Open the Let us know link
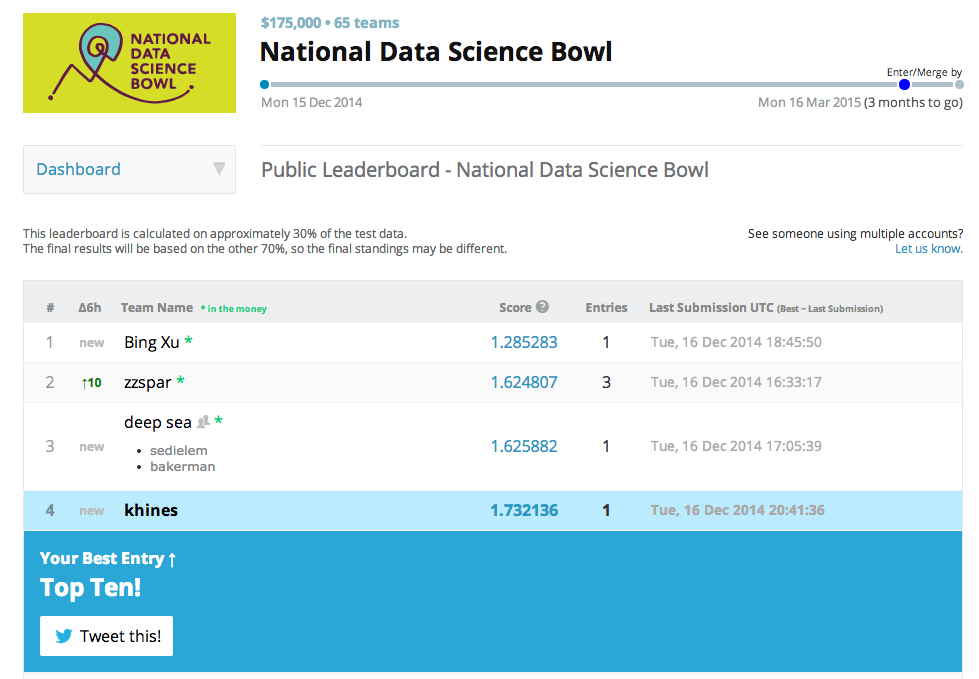This screenshot has width=979, height=679. 928,248
